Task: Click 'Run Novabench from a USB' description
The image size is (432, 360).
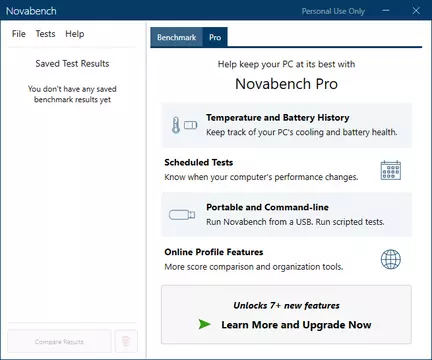Action: (x=295, y=222)
